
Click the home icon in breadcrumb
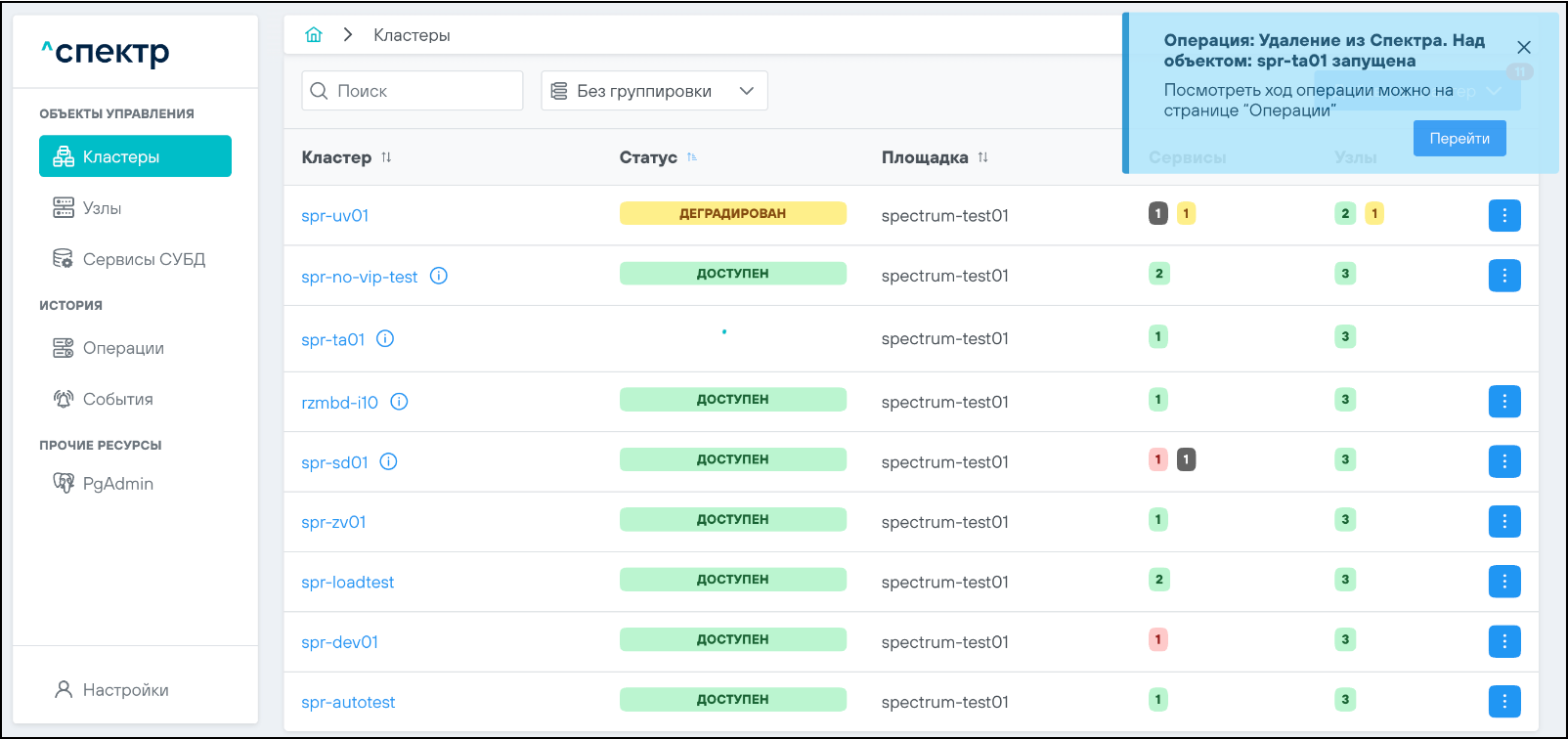[x=313, y=35]
